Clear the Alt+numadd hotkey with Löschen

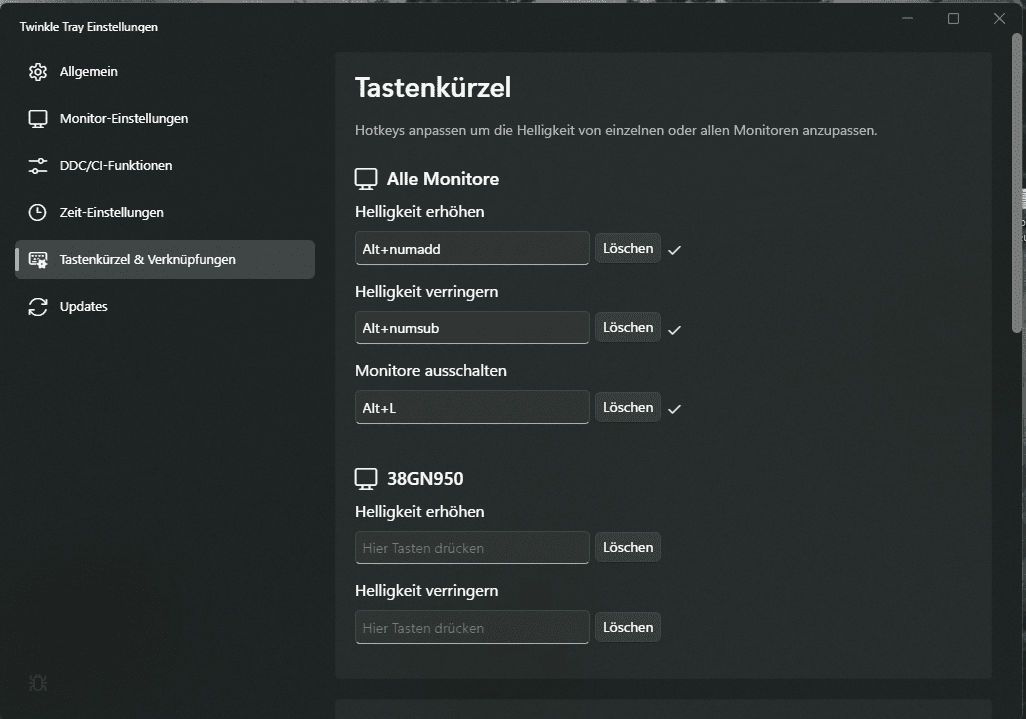[x=627, y=248]
